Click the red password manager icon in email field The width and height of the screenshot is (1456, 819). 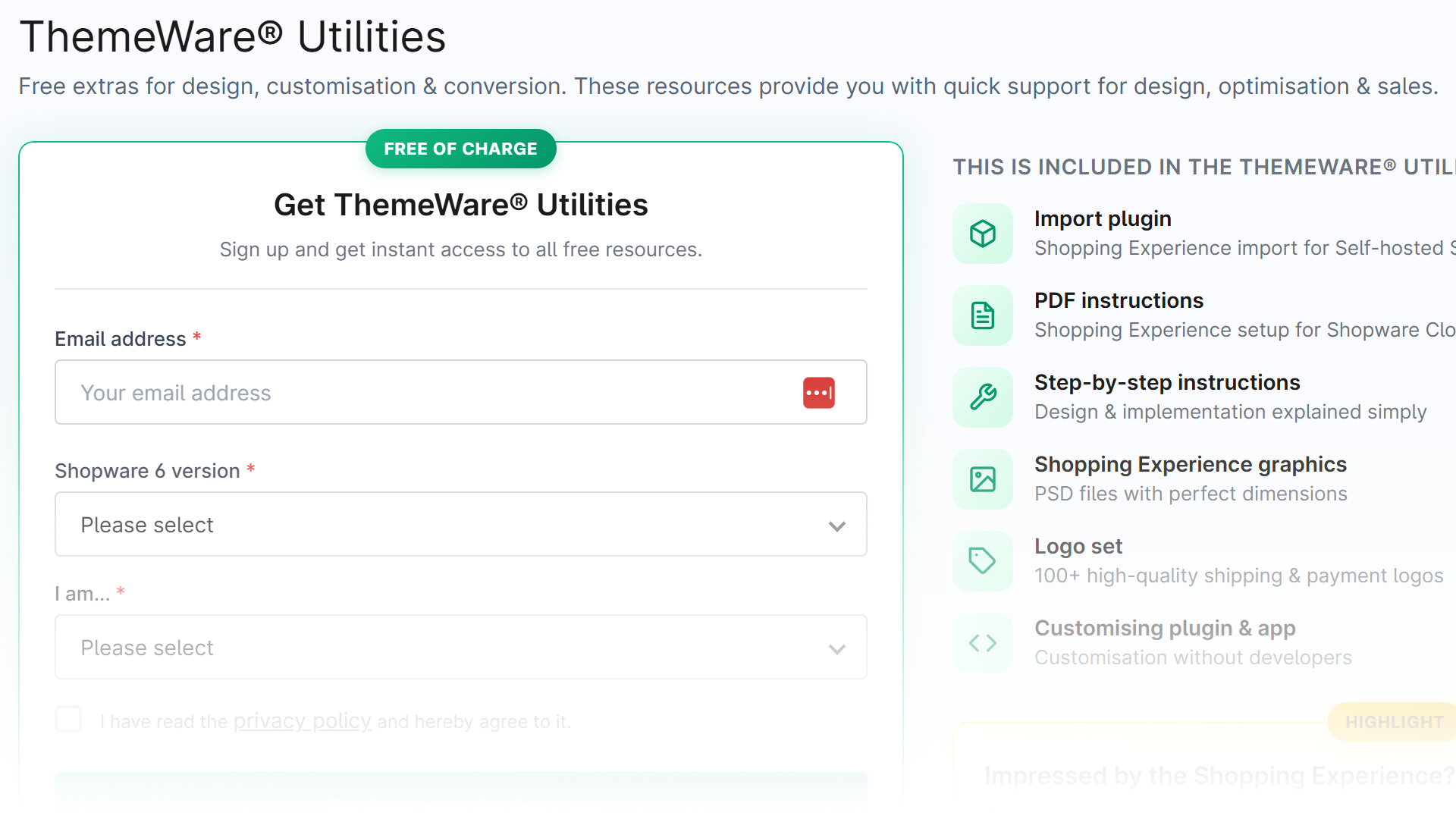point(819,393)
